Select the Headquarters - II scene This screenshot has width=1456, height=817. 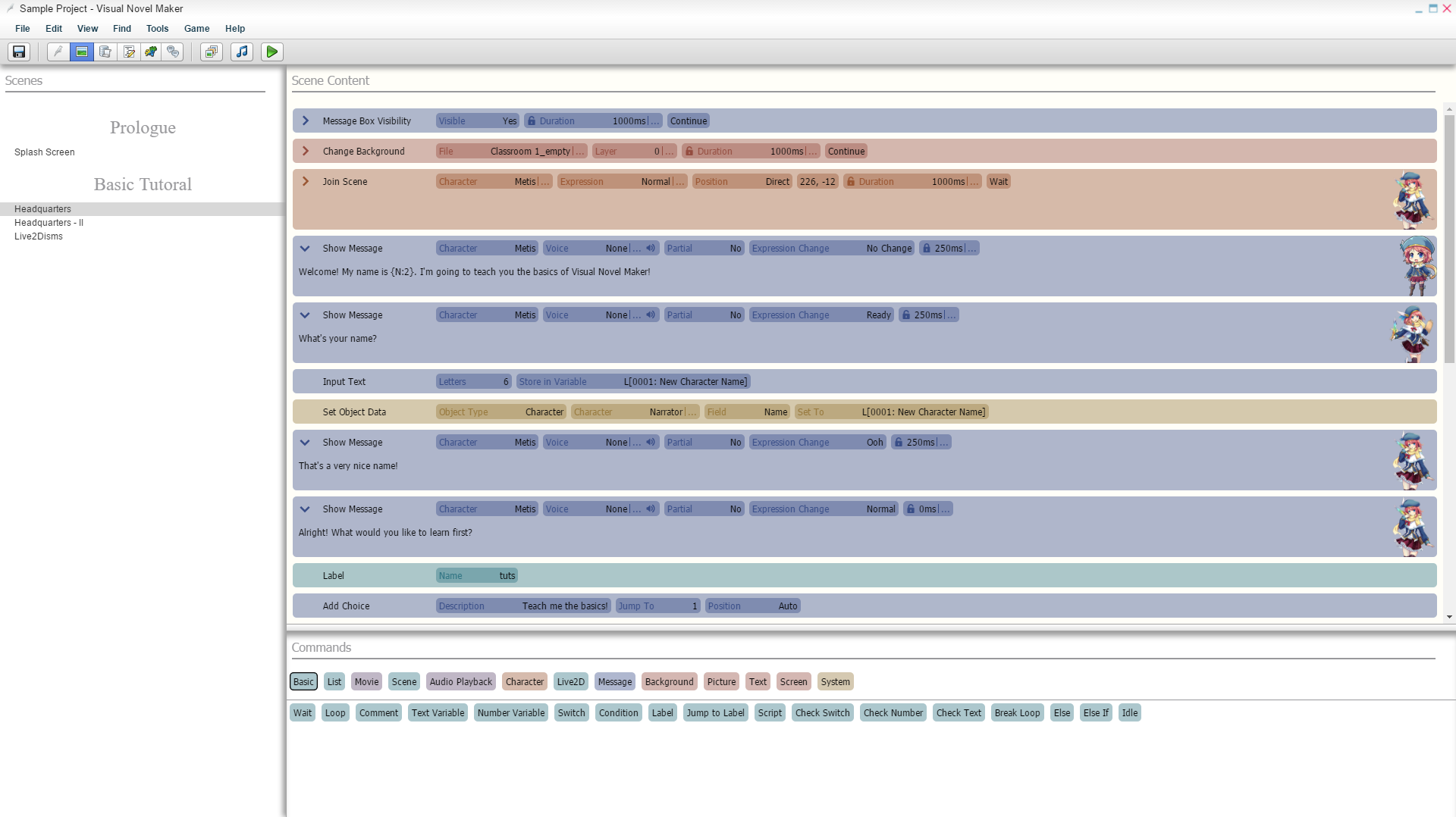(49, 223)
